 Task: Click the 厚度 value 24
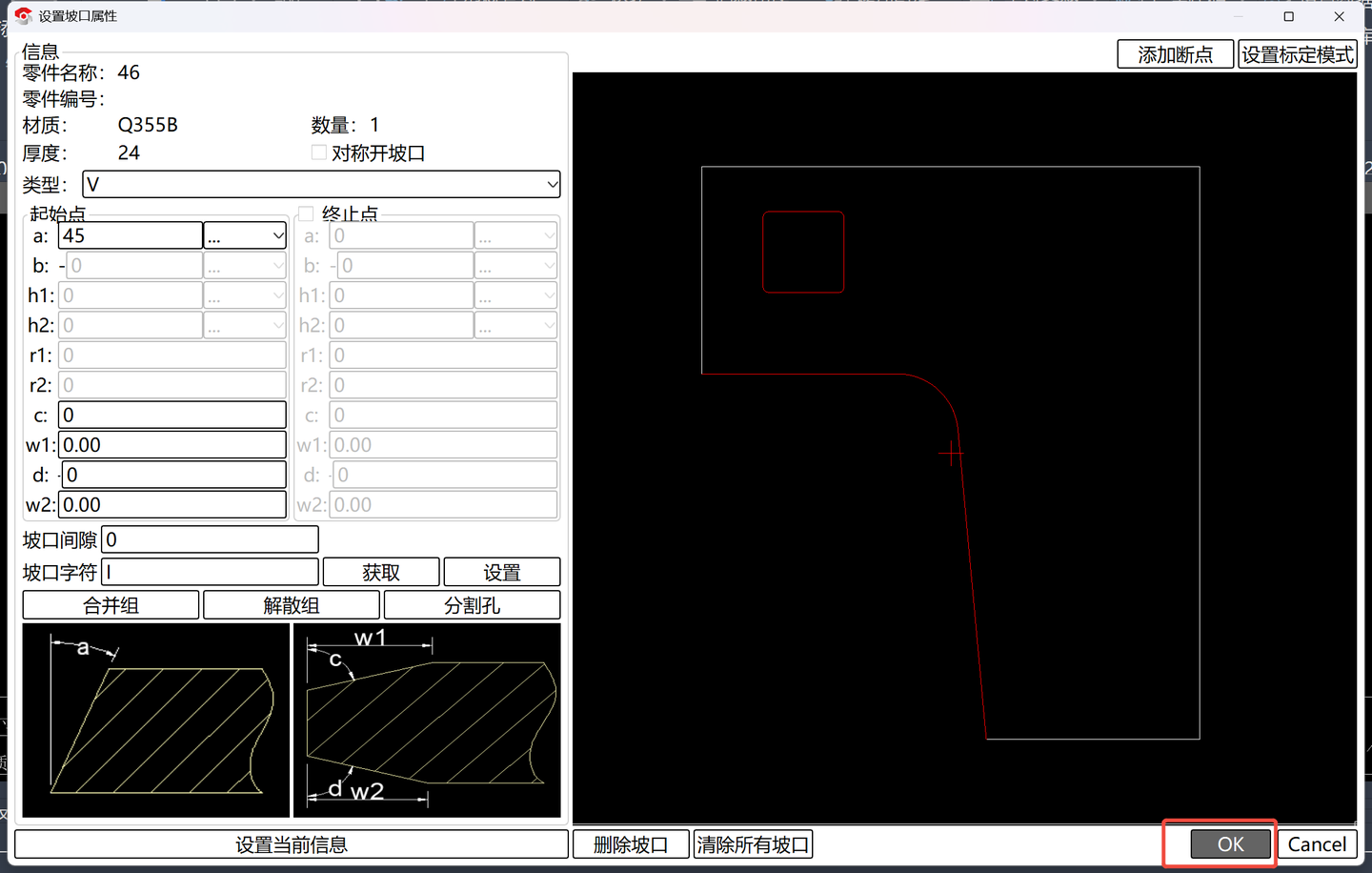pos(129,152)
